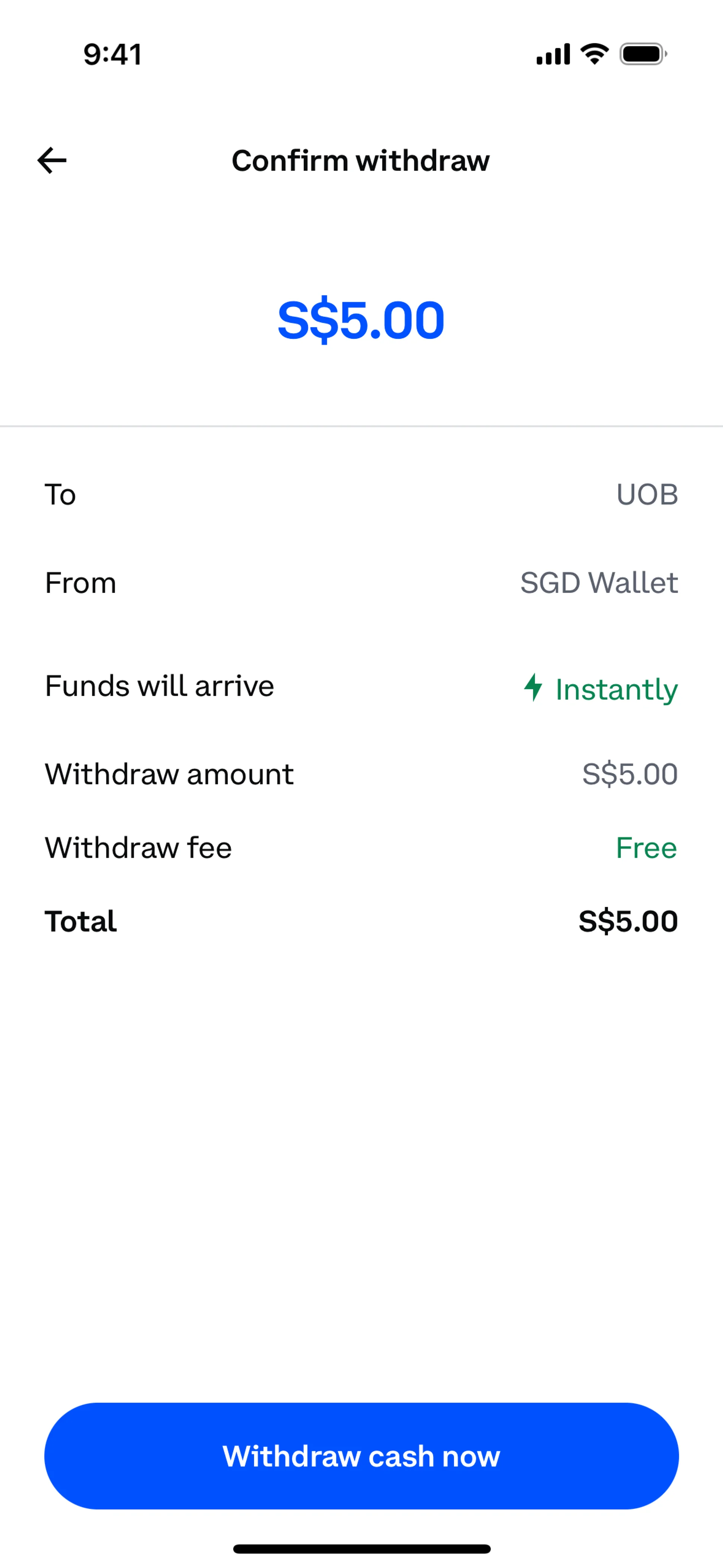Click the green lightning bolt icon
The image size is (723, 1568).
(533, 687)
